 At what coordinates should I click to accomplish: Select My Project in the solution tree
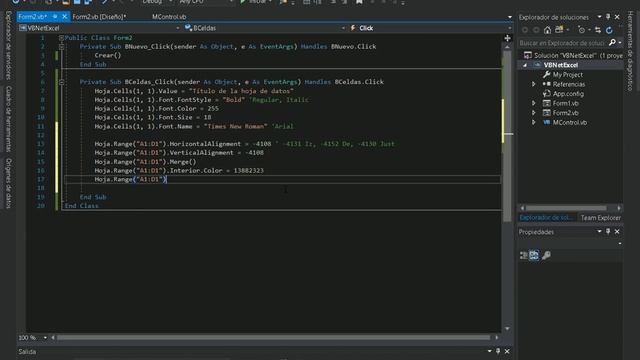[567, 75]
